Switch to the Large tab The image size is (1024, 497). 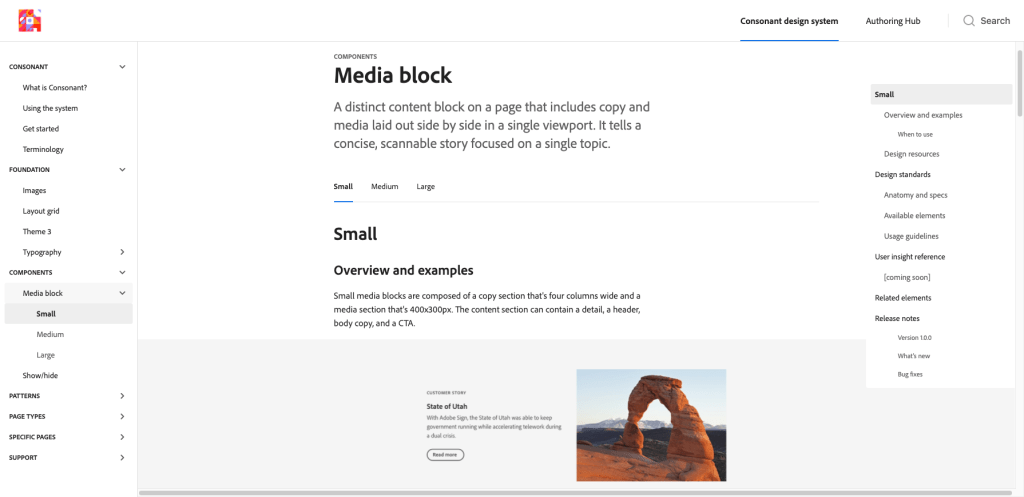tap(425, 187)
